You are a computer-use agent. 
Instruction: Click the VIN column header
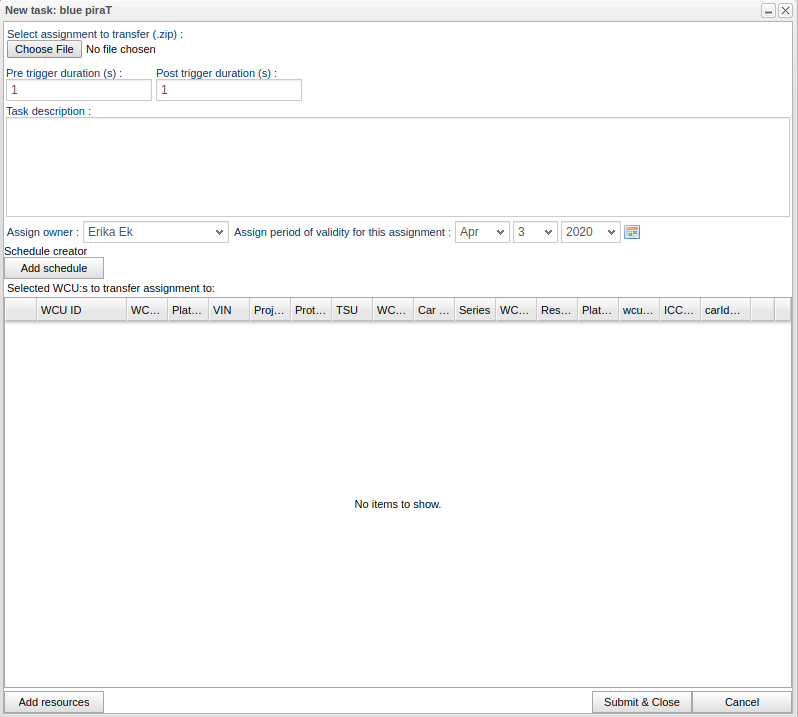point(228,310)
